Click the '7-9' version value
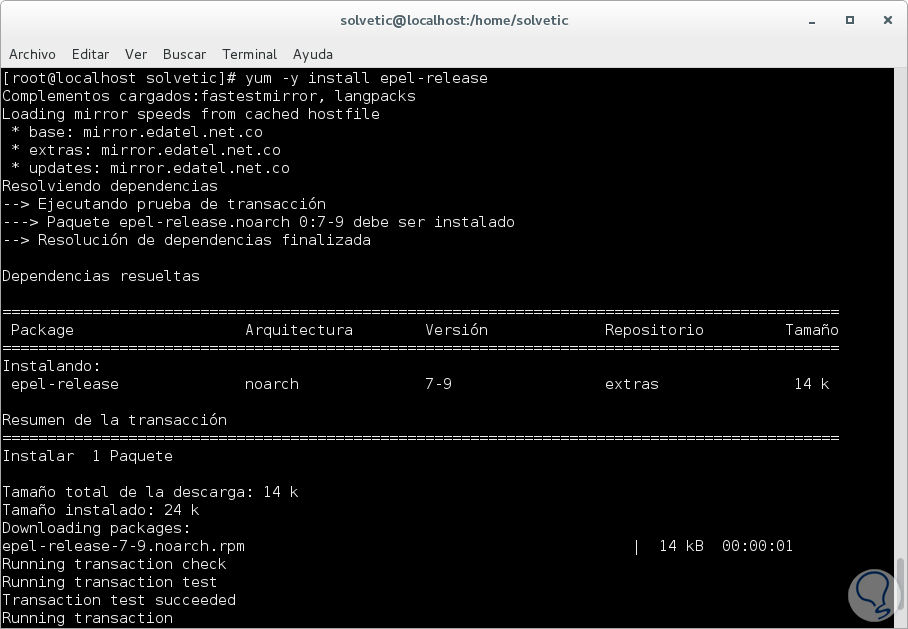This screenshot has width=908, height=629. 438,384
